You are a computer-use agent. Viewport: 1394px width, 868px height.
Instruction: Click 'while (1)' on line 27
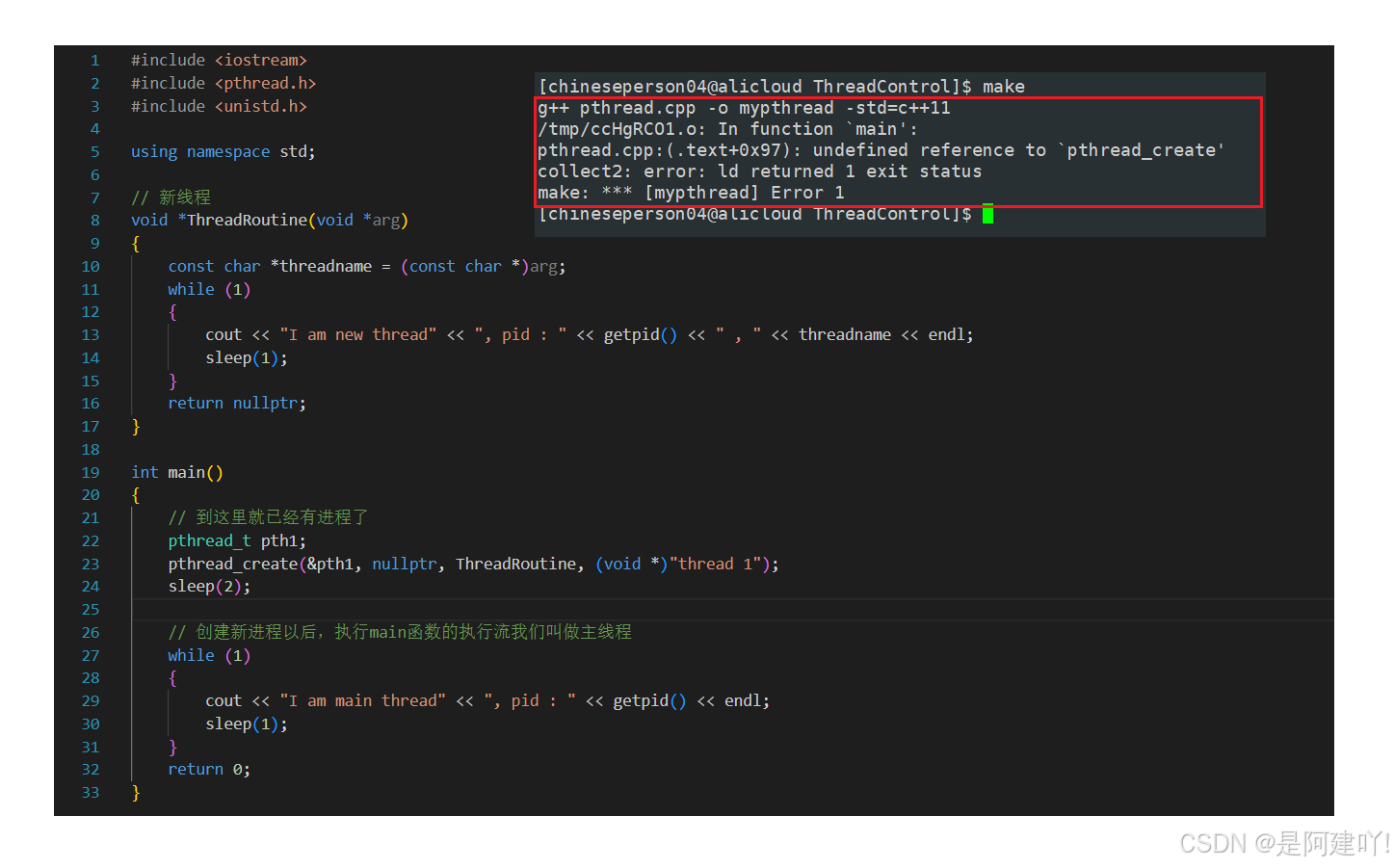click(209, 656)
